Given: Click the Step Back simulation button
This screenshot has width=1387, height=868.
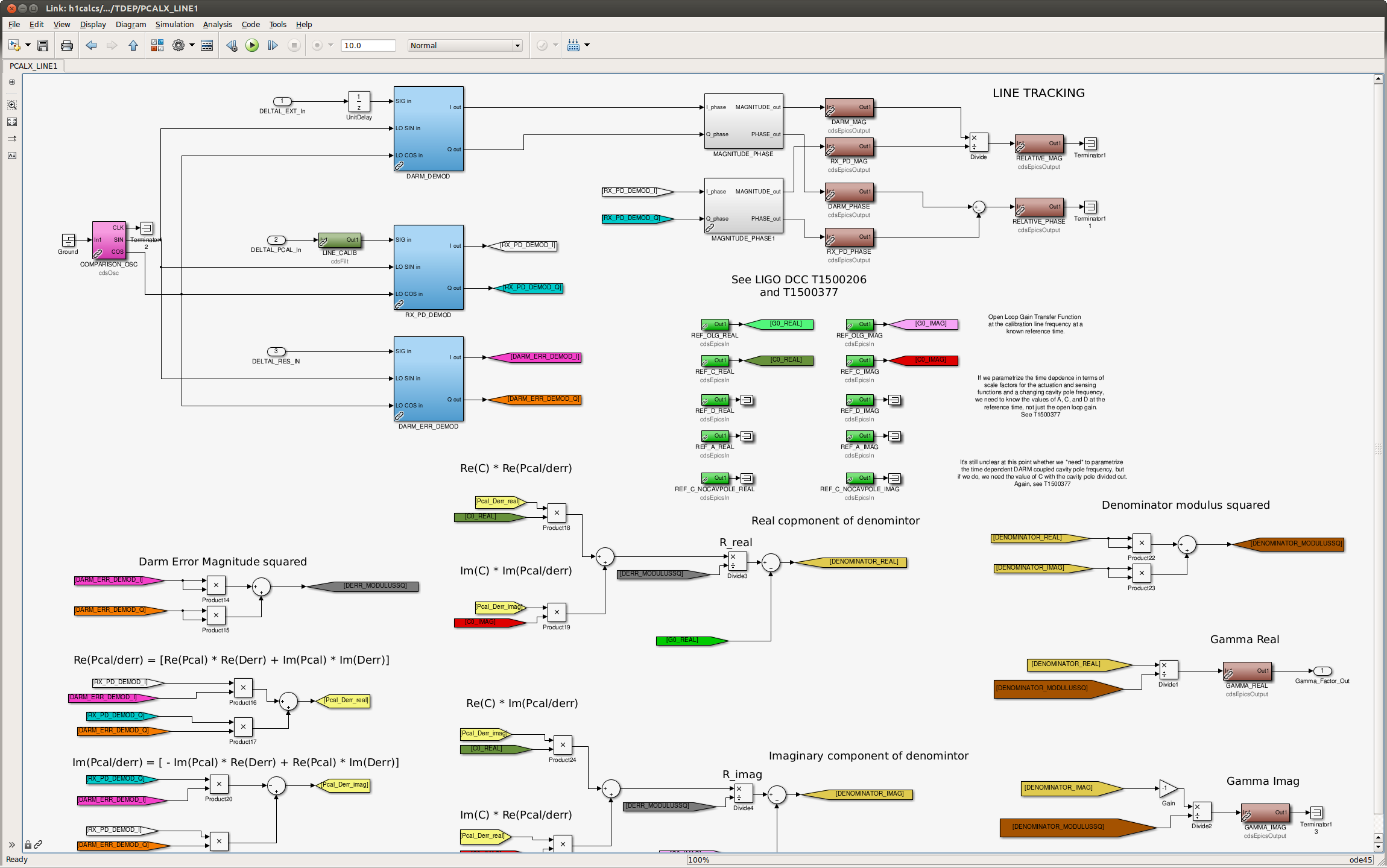Looking at the screenshot, I should (x=232, y=45).
